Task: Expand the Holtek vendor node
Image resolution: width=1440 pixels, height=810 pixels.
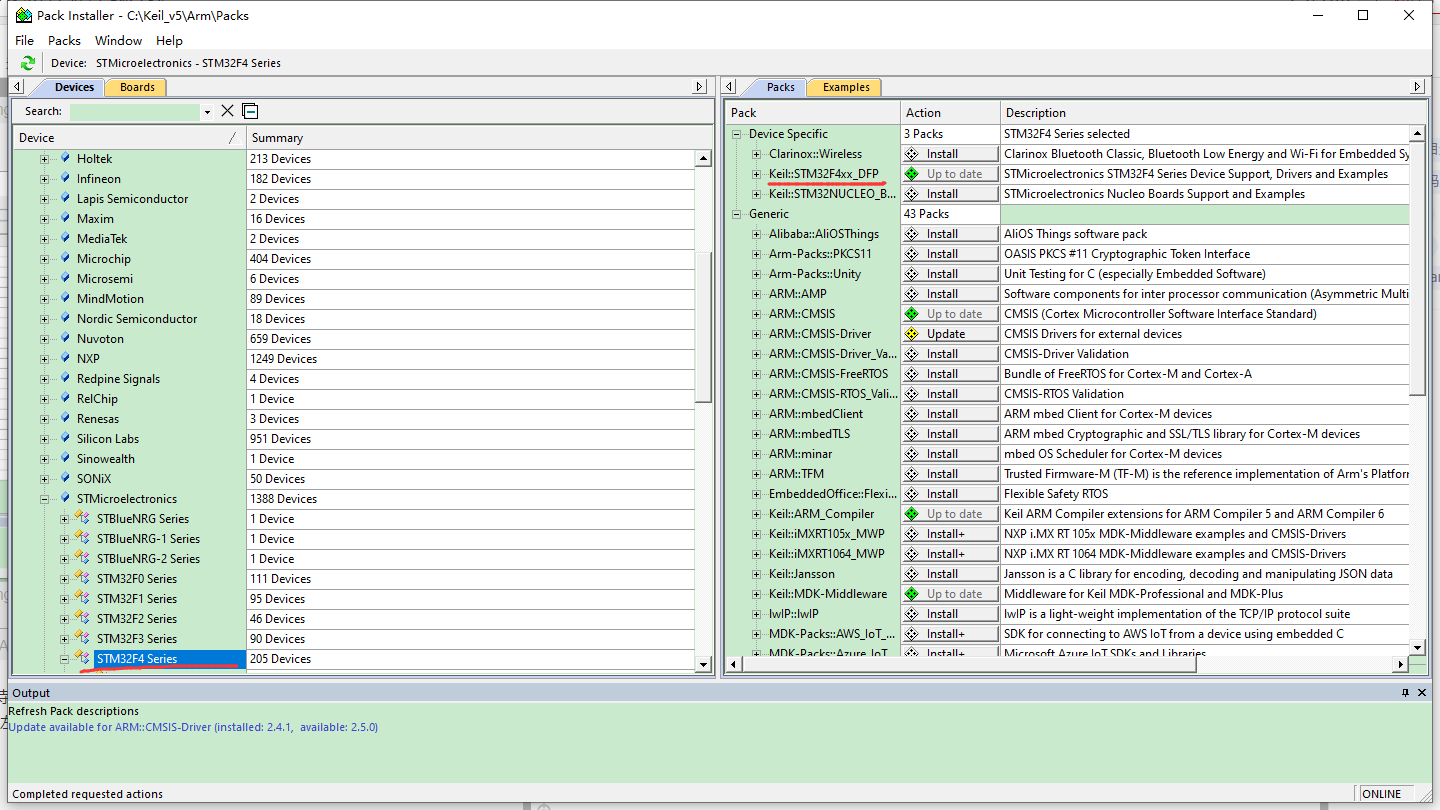Action: coord(44,159)
